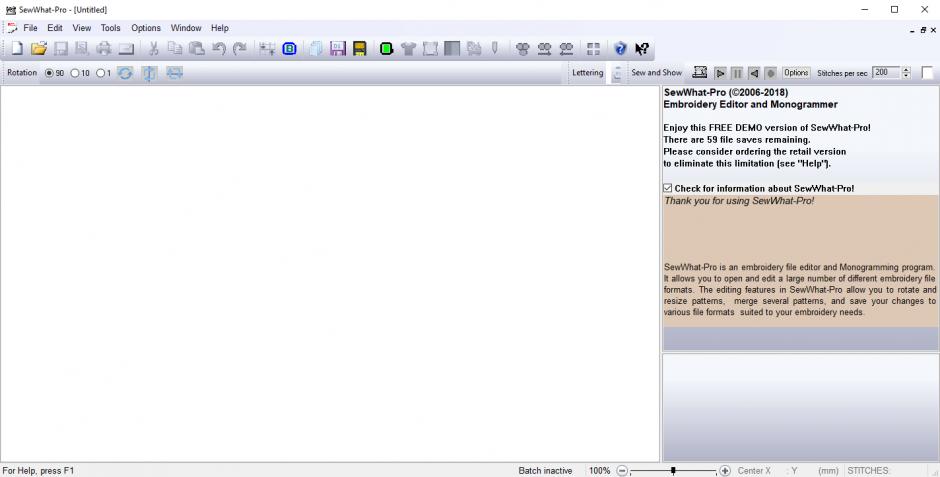The image size is (940, 477).
Task: Click the fabric background icon
Action: click(430, 49)
